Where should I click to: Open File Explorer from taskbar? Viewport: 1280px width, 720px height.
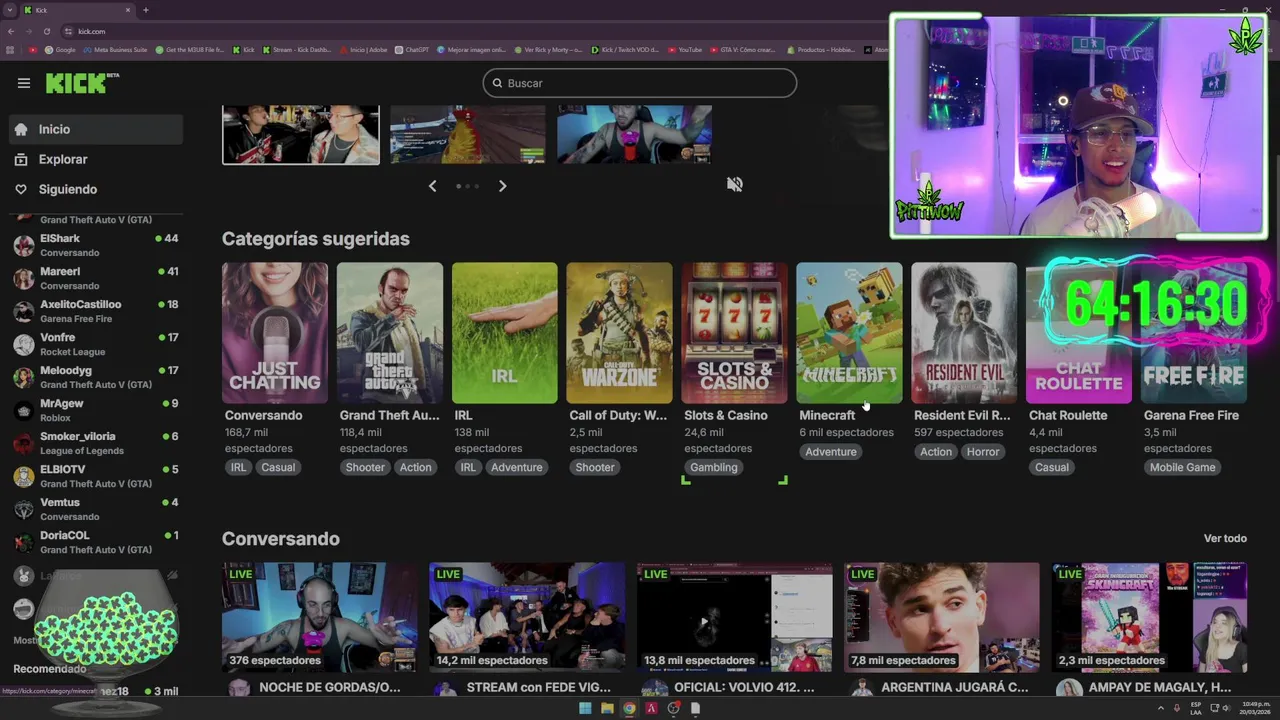(x=607, y=708)
